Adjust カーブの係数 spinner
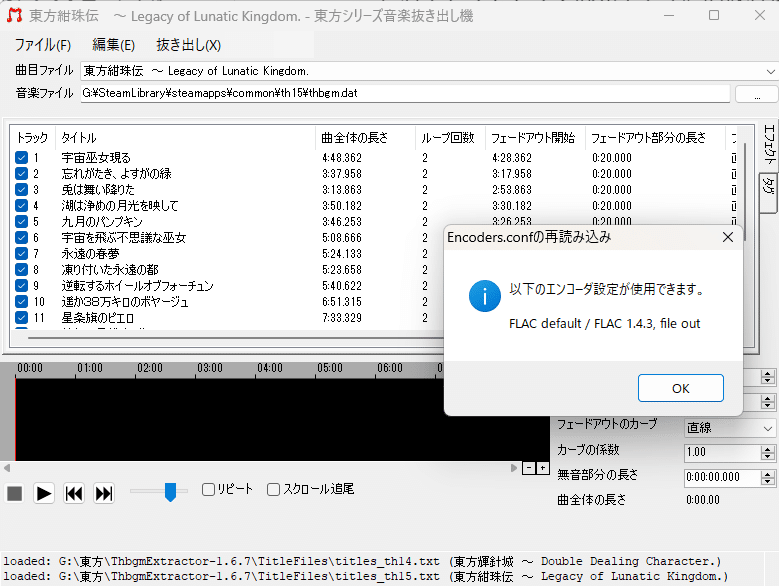 coord(768,452)
